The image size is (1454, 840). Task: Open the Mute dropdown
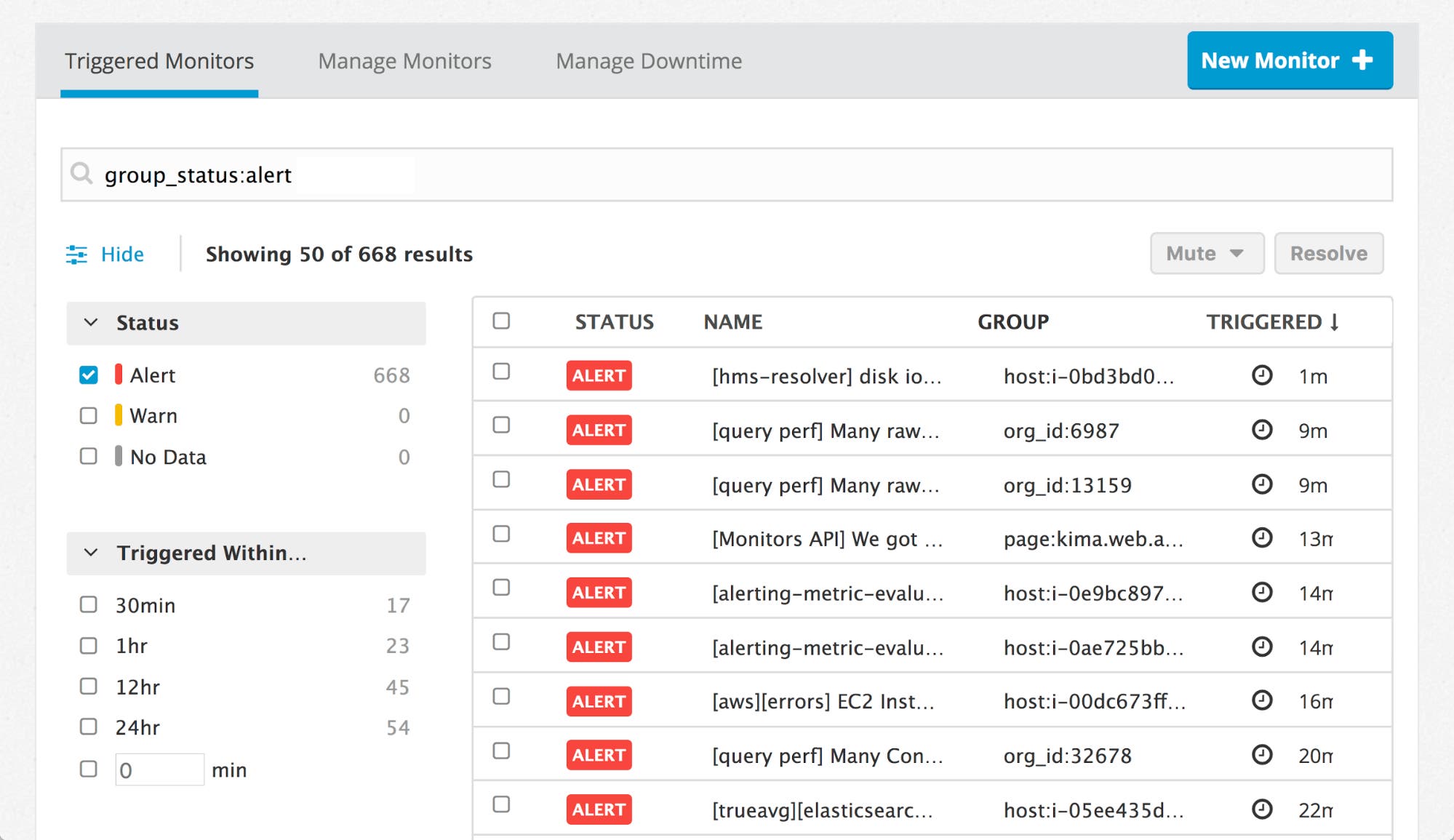point(1206,254)
